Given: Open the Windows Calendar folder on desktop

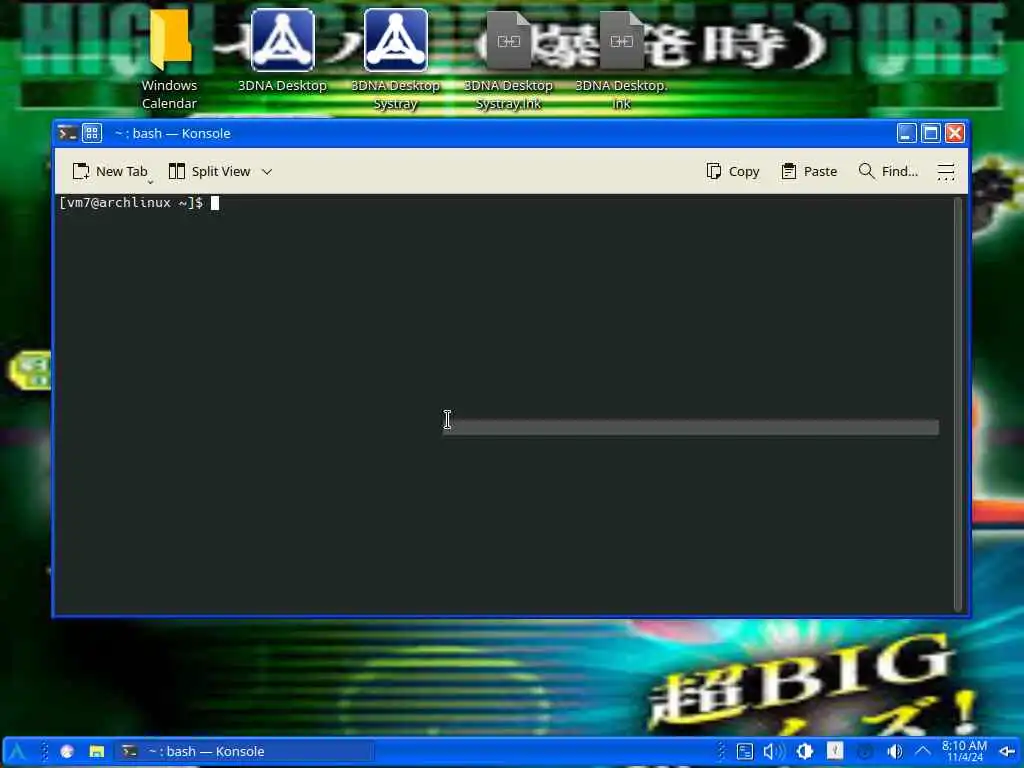Looking at the screenshot, I should click(170, 59).
